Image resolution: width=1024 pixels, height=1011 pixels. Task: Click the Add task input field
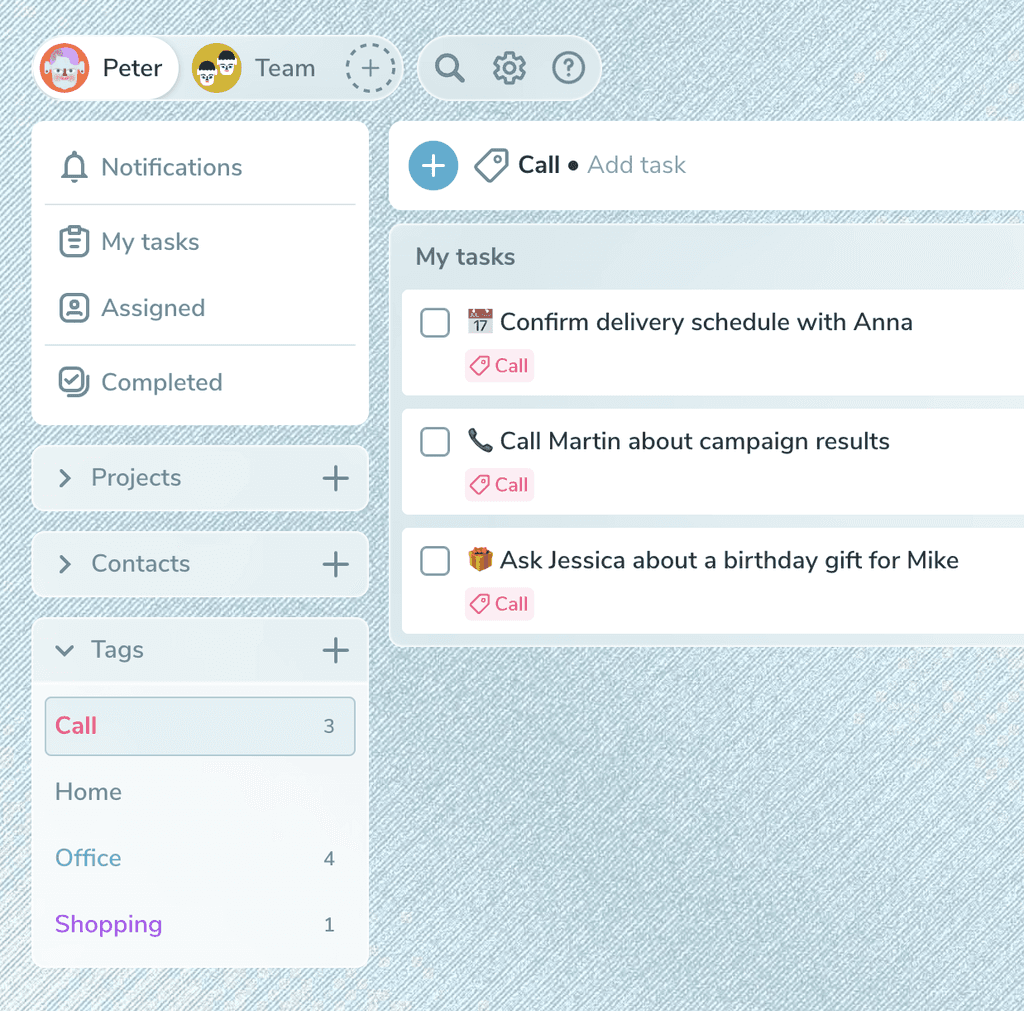pos(636,165)
